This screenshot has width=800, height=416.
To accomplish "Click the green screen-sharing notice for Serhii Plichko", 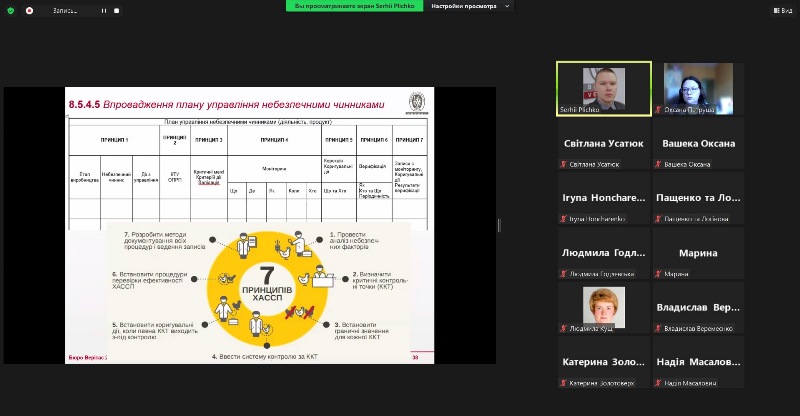I will pyautogui.click(x=354, y=6).
